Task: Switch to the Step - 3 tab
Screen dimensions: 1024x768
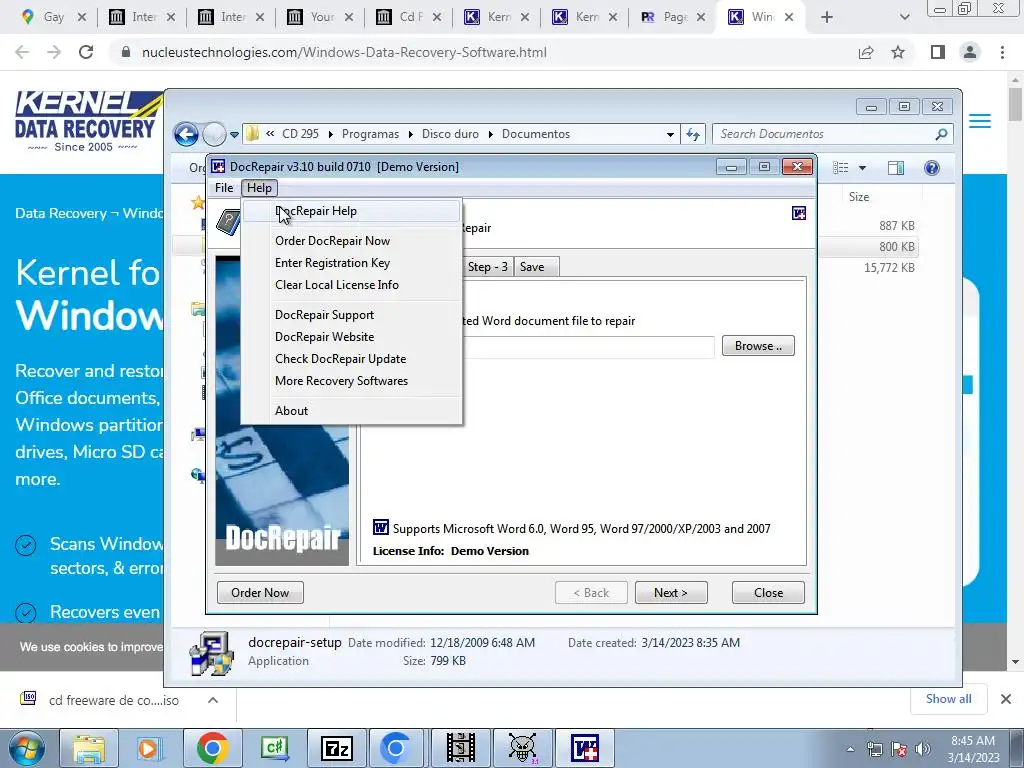Action: (x=487, y=266)
